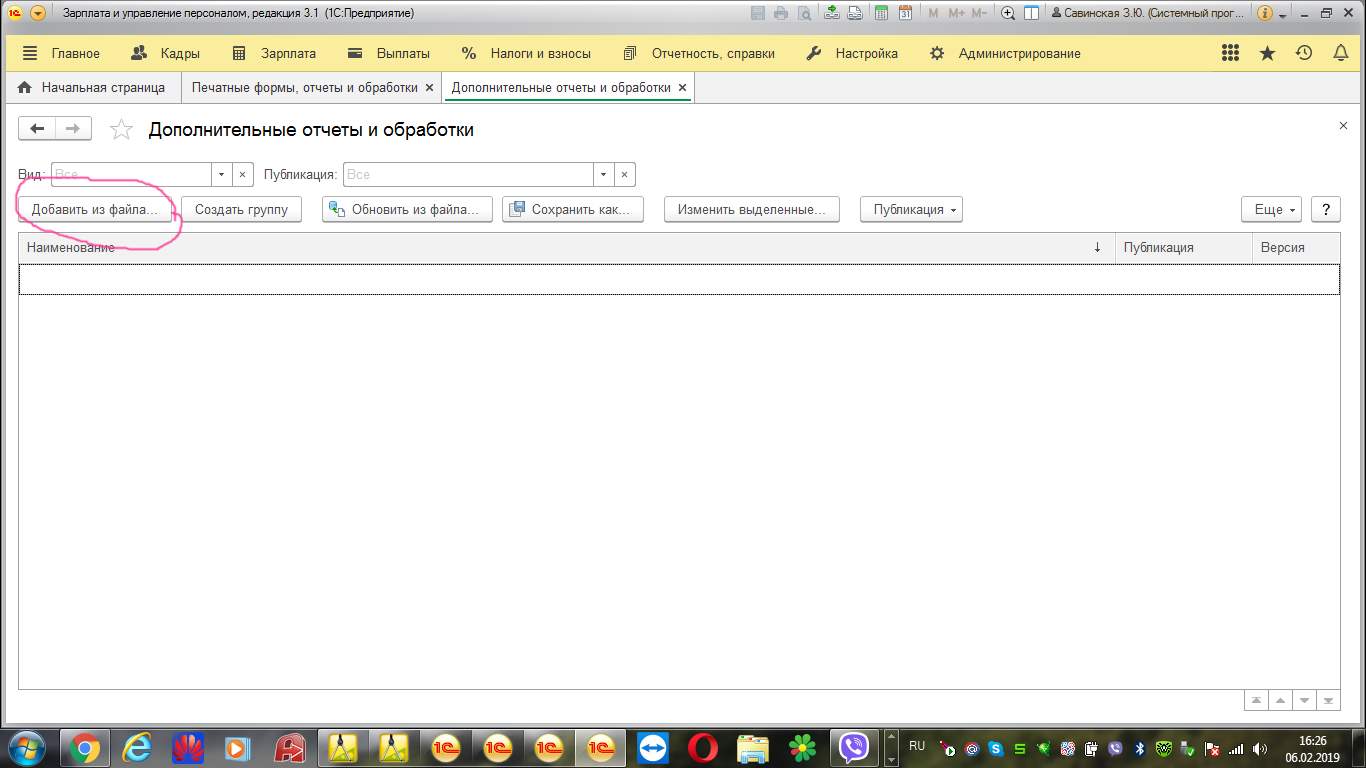The height and width of the screenshot is (768, 1366).
Task: Open Windows Start button
Action: (x=27, y=747)
